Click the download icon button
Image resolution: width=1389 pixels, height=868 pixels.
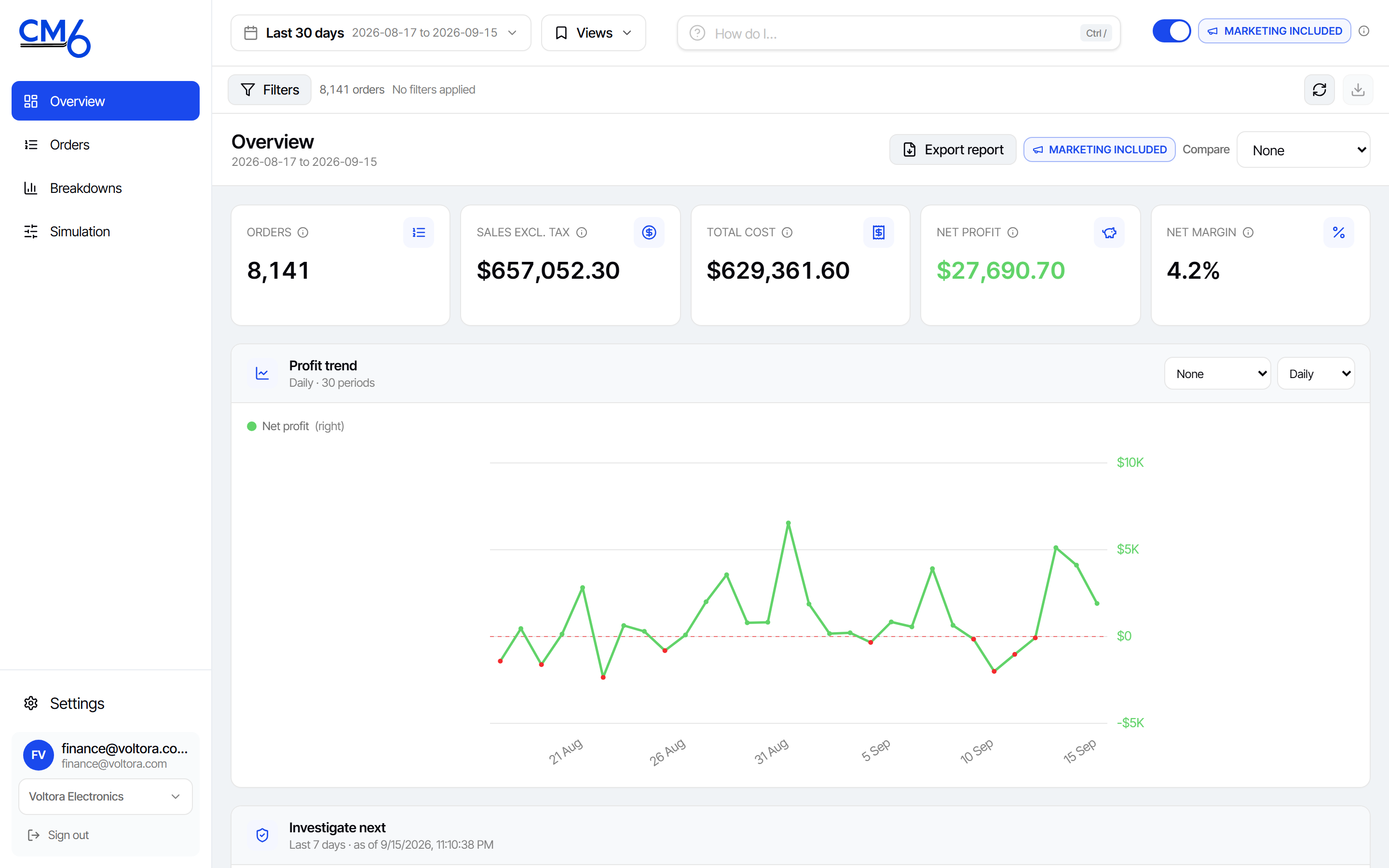pyautogui.click(x=1358, y=90)
